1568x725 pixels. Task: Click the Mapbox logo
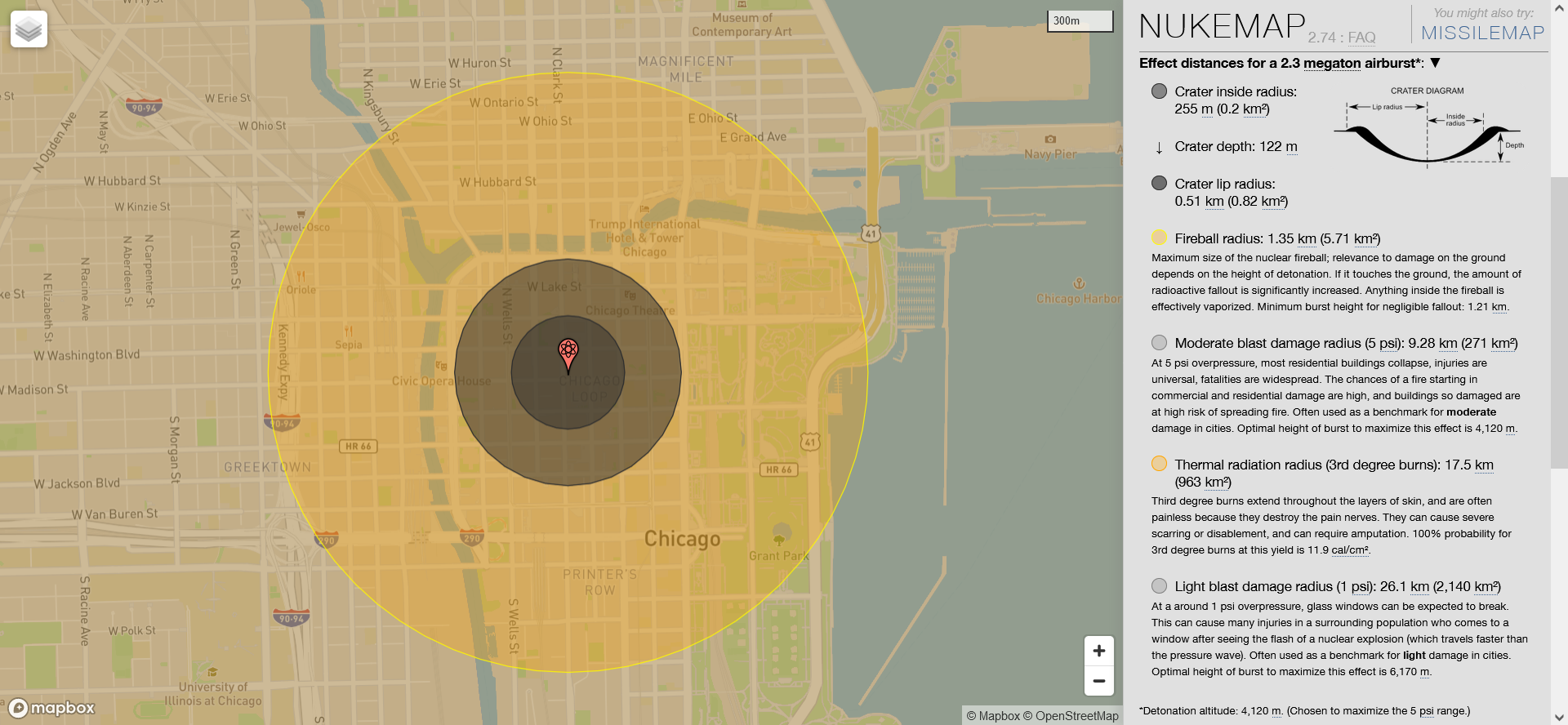click(52, 708)
